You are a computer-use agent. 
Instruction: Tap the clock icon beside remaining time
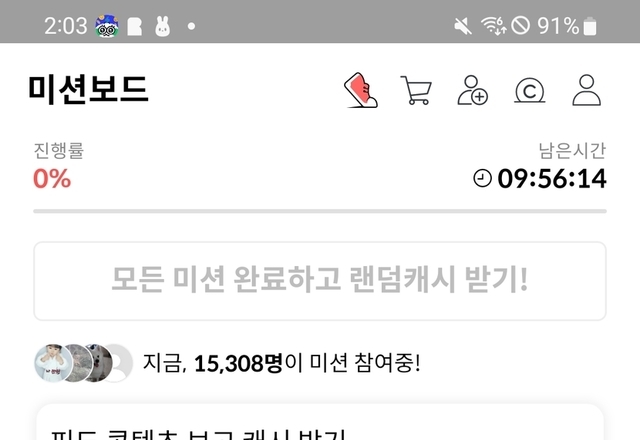(x=482, y=179)
